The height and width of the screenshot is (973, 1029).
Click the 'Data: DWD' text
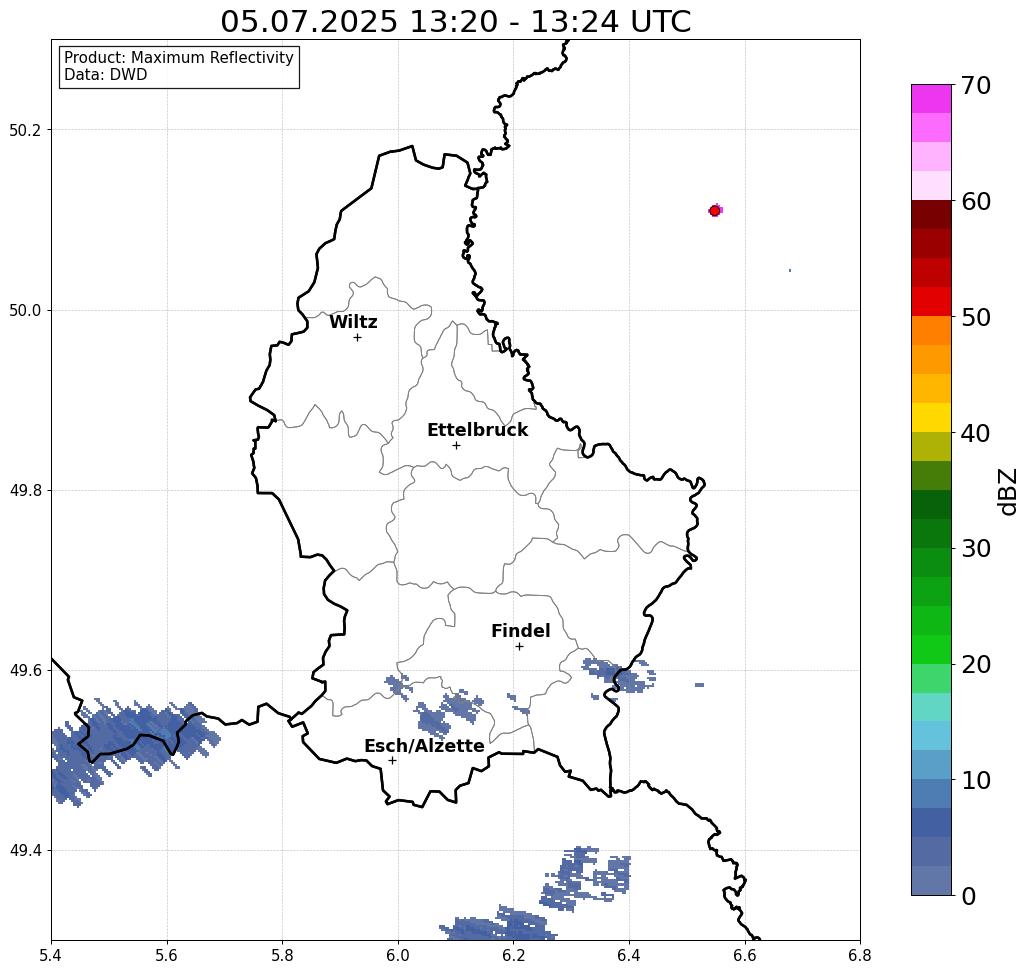106,75
